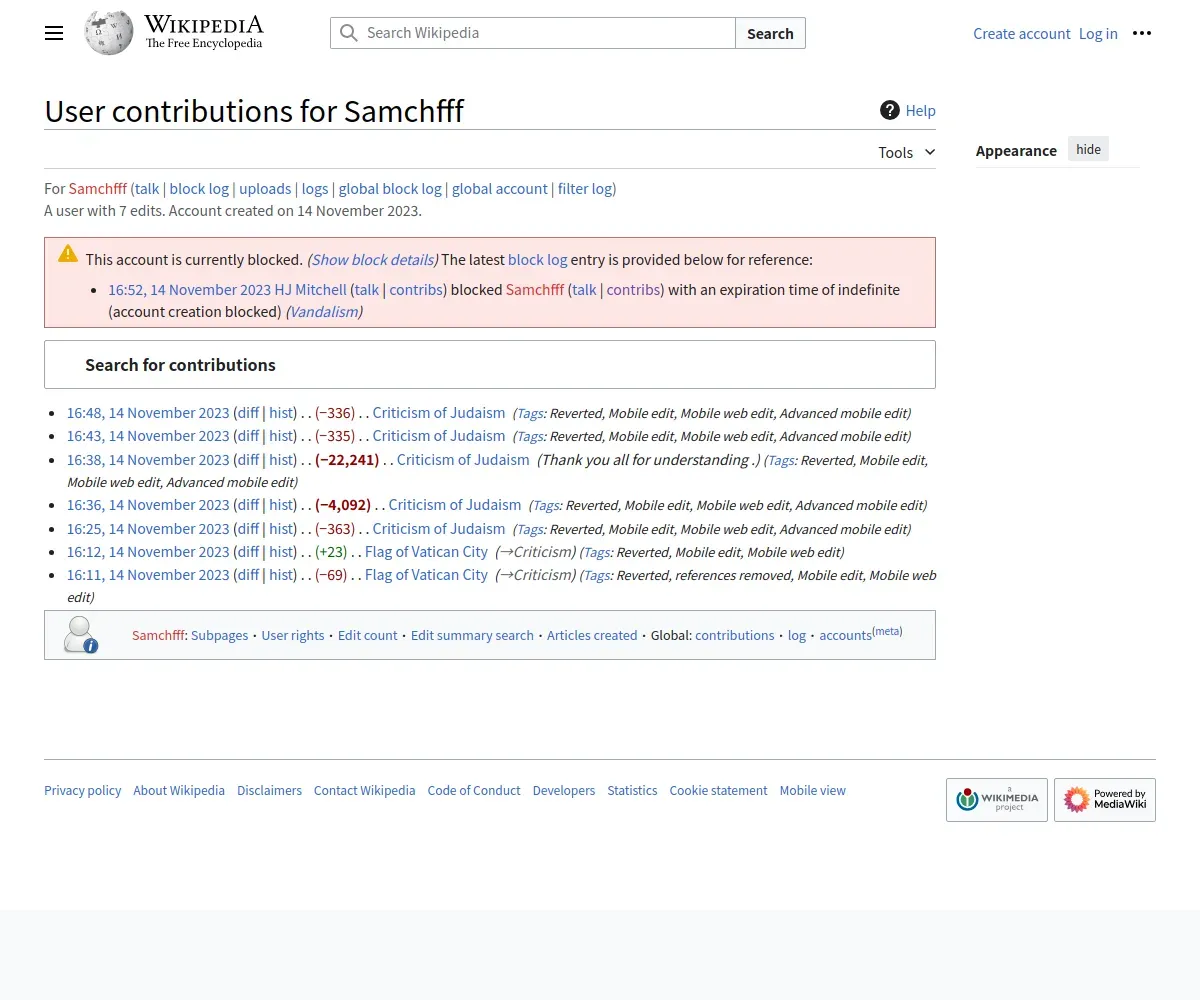Open Statistics footer link
The height and width of the screenshot is (1000, 1200).
point(632,790)
